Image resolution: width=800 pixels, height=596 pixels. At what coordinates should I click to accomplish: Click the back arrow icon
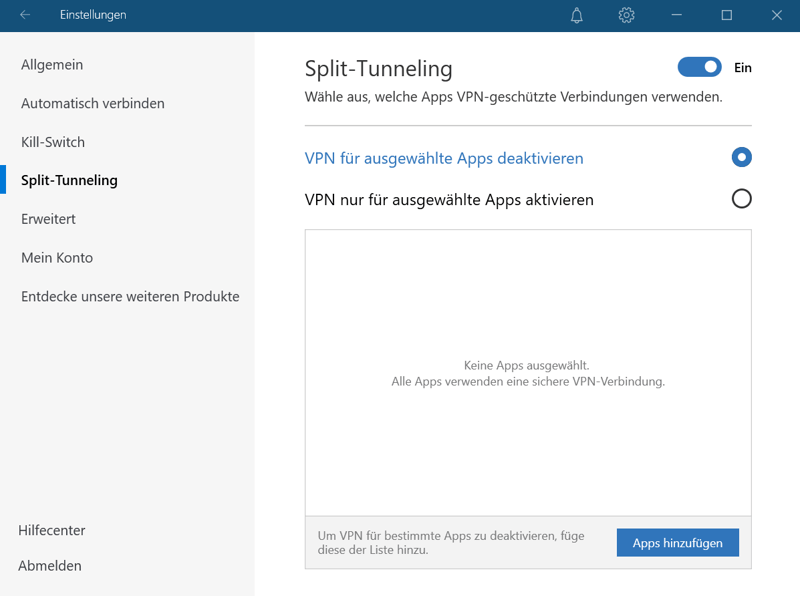(25, 15)
